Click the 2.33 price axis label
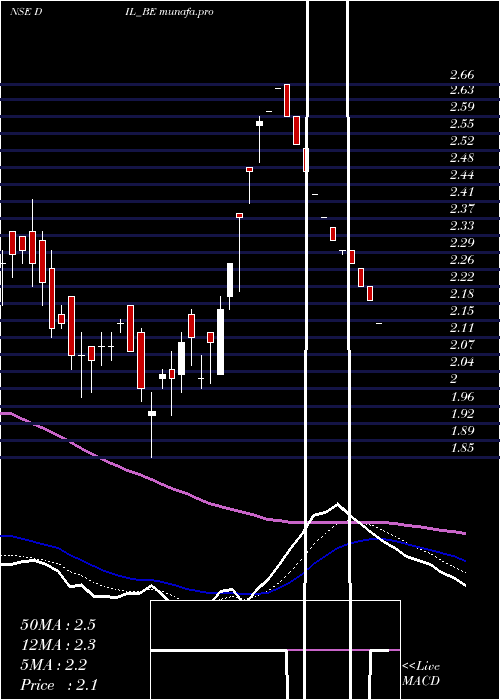500x700 pixels. tap(462, 225)
